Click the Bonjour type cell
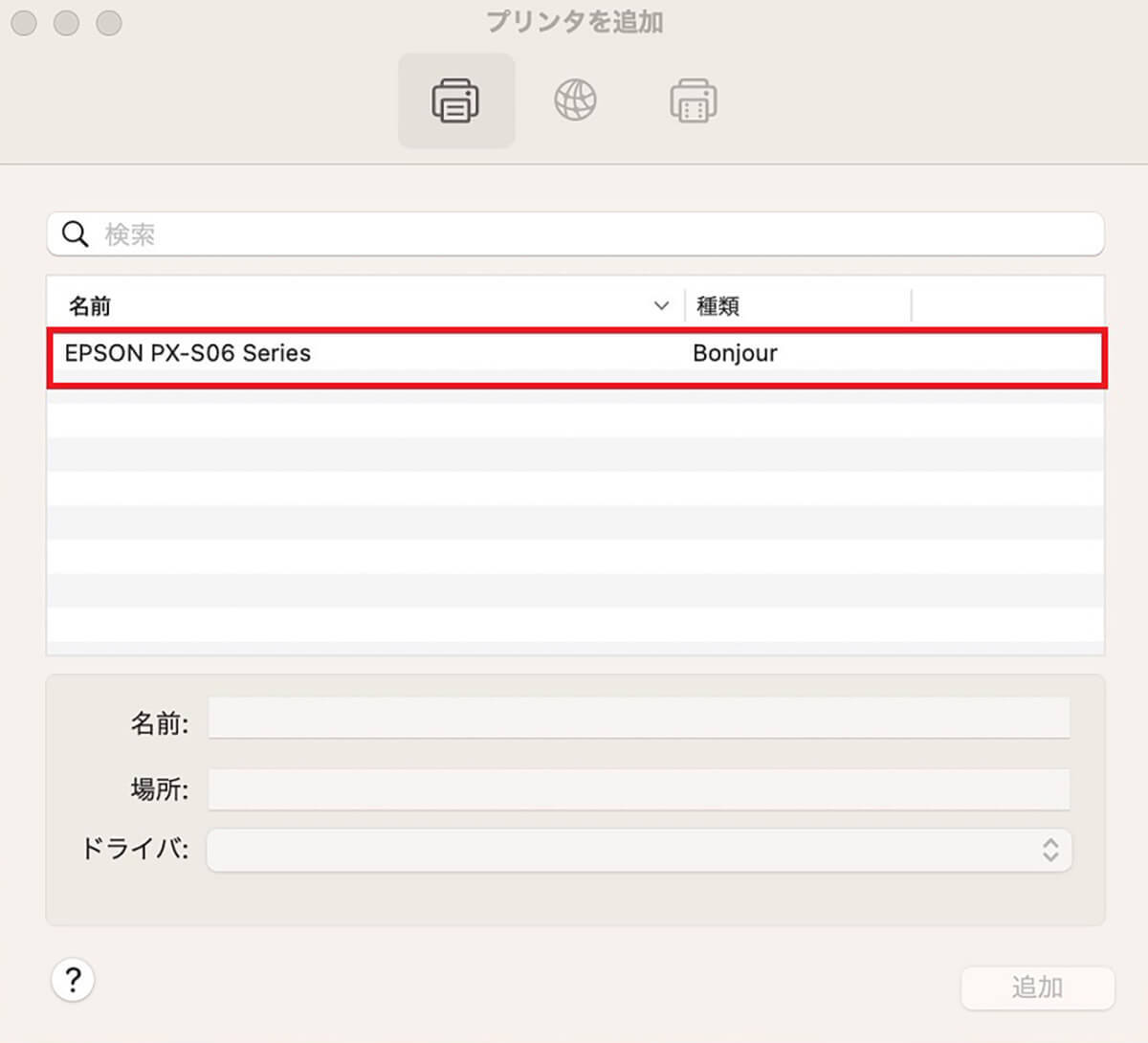The height and width of the screenshot is (1043, 1148). click(x=735, y=353)
